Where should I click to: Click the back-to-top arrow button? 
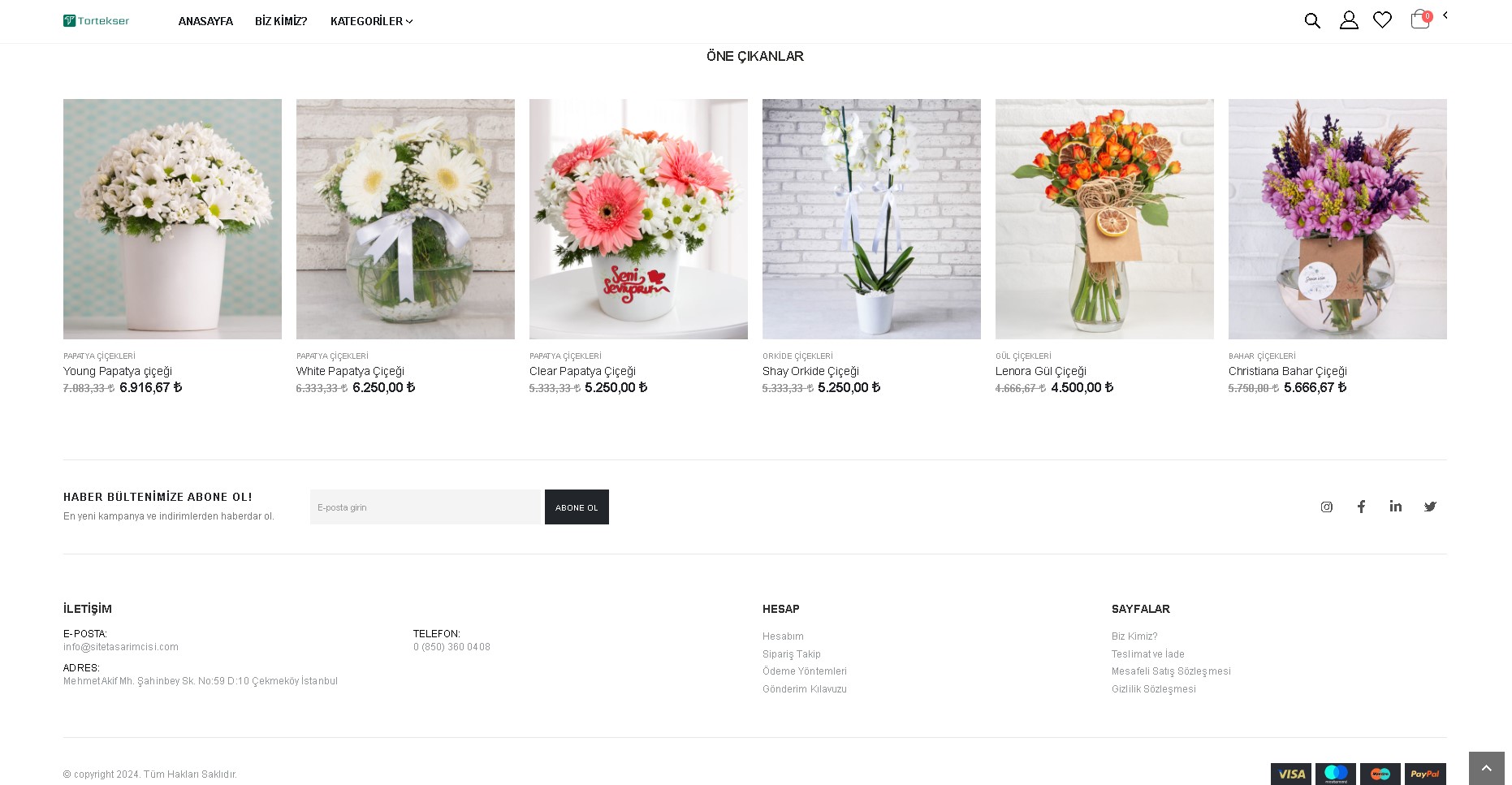coord(1487,768)
